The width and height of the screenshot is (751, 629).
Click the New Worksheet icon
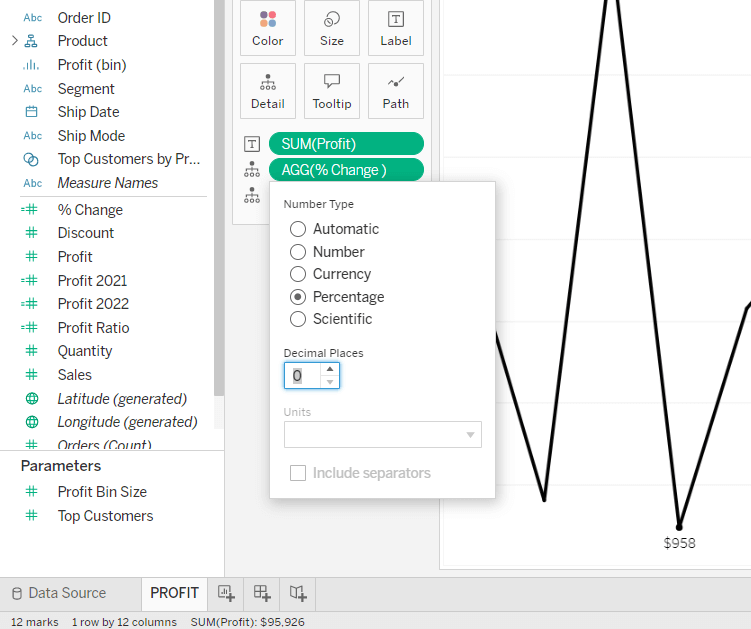pos(226,593)
